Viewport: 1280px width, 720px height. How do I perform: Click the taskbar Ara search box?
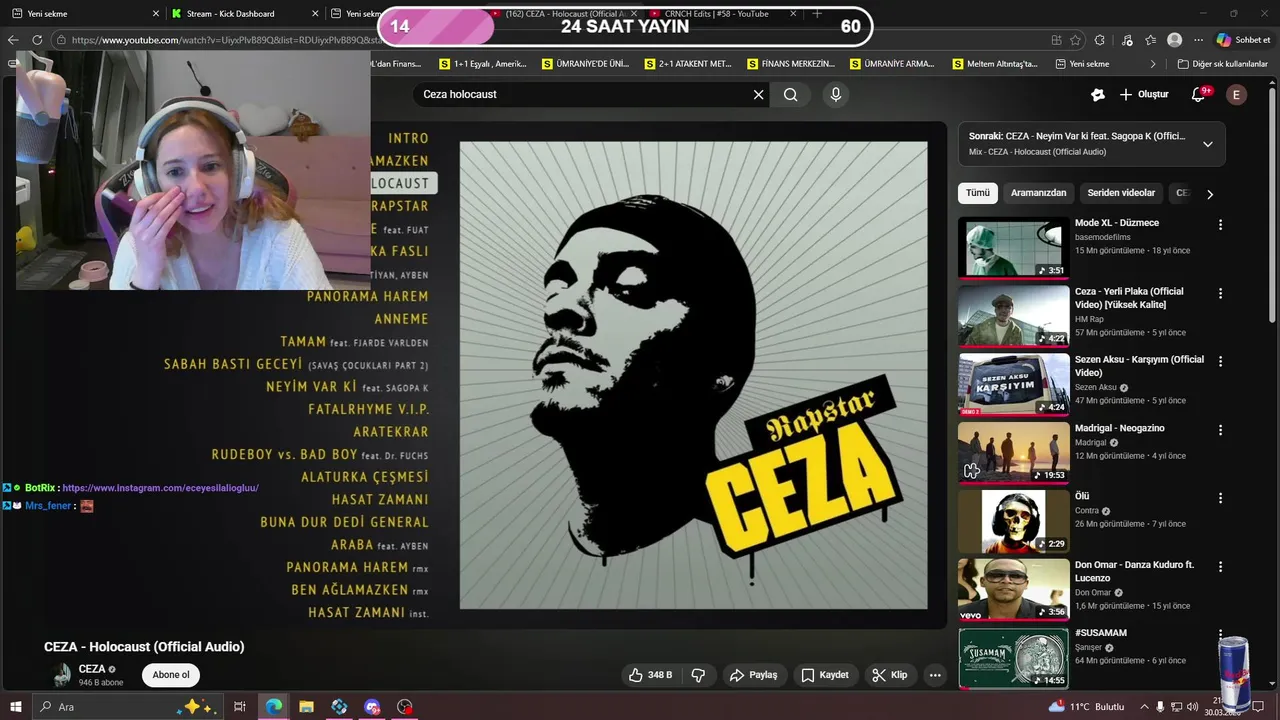click(x=127, y=707)
